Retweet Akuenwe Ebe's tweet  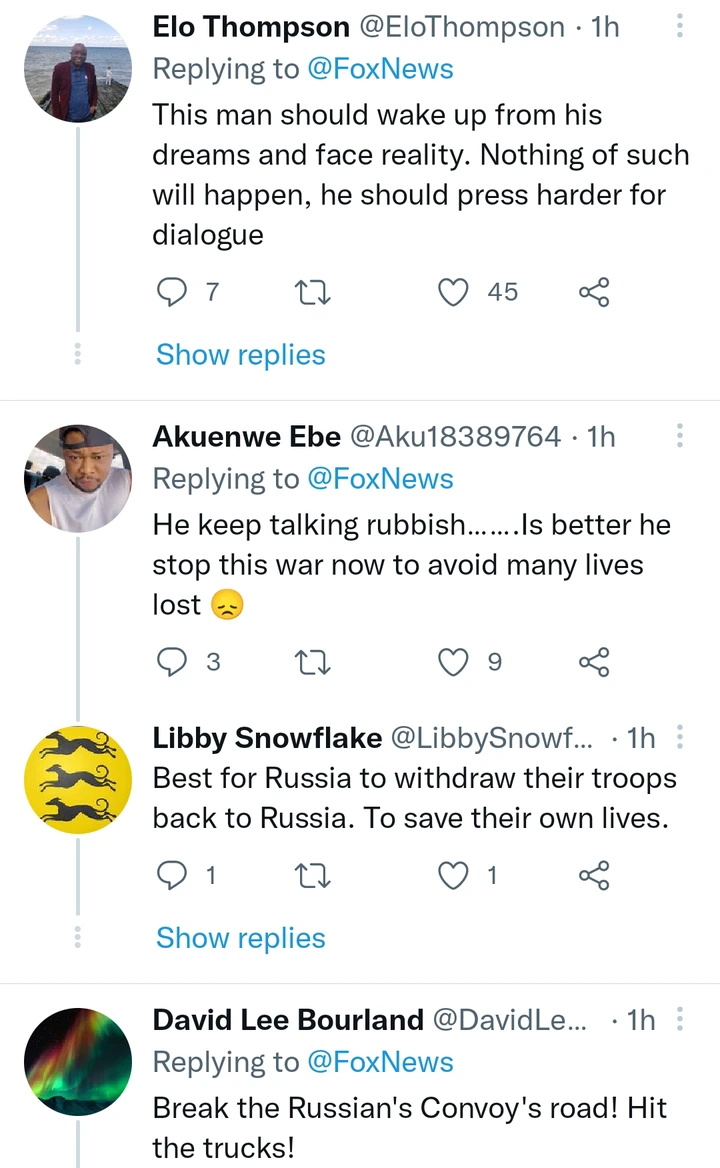314,661
